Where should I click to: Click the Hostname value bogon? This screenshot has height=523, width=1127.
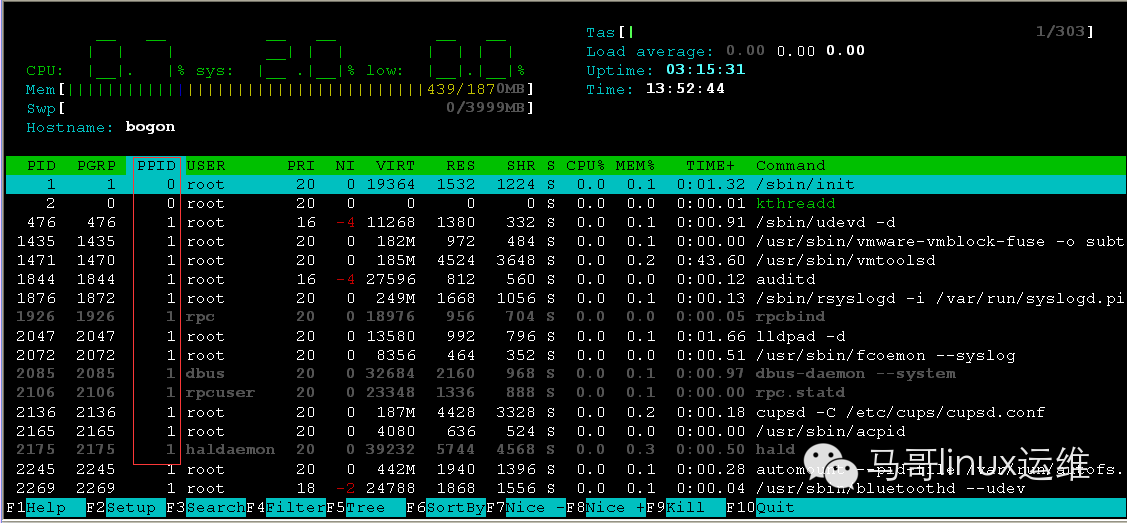click(x=150, y=127)
